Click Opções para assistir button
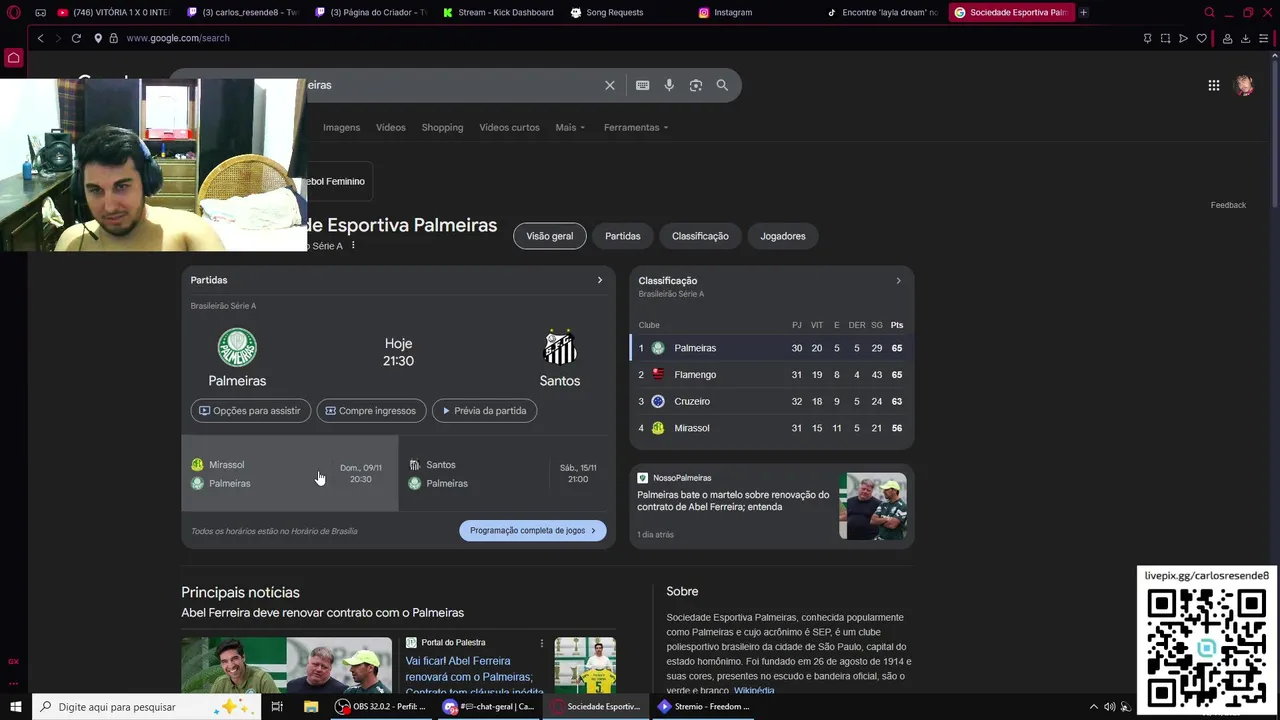The image size is (1280, 720). coord(250,411)
